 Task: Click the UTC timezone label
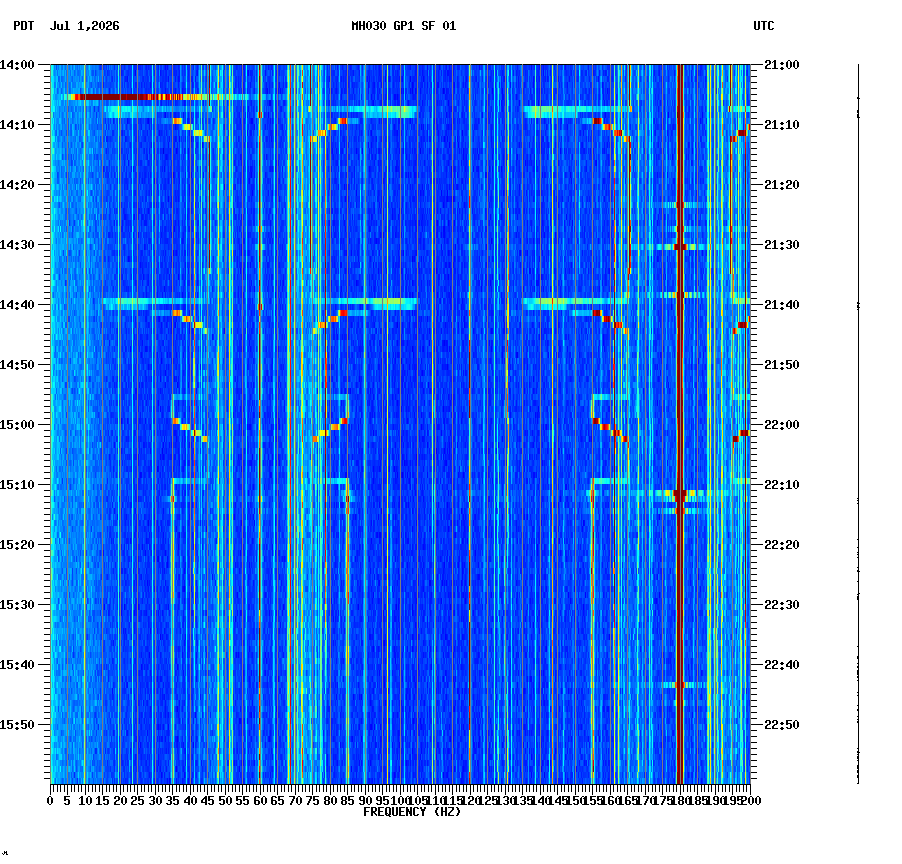click(764, 26)
